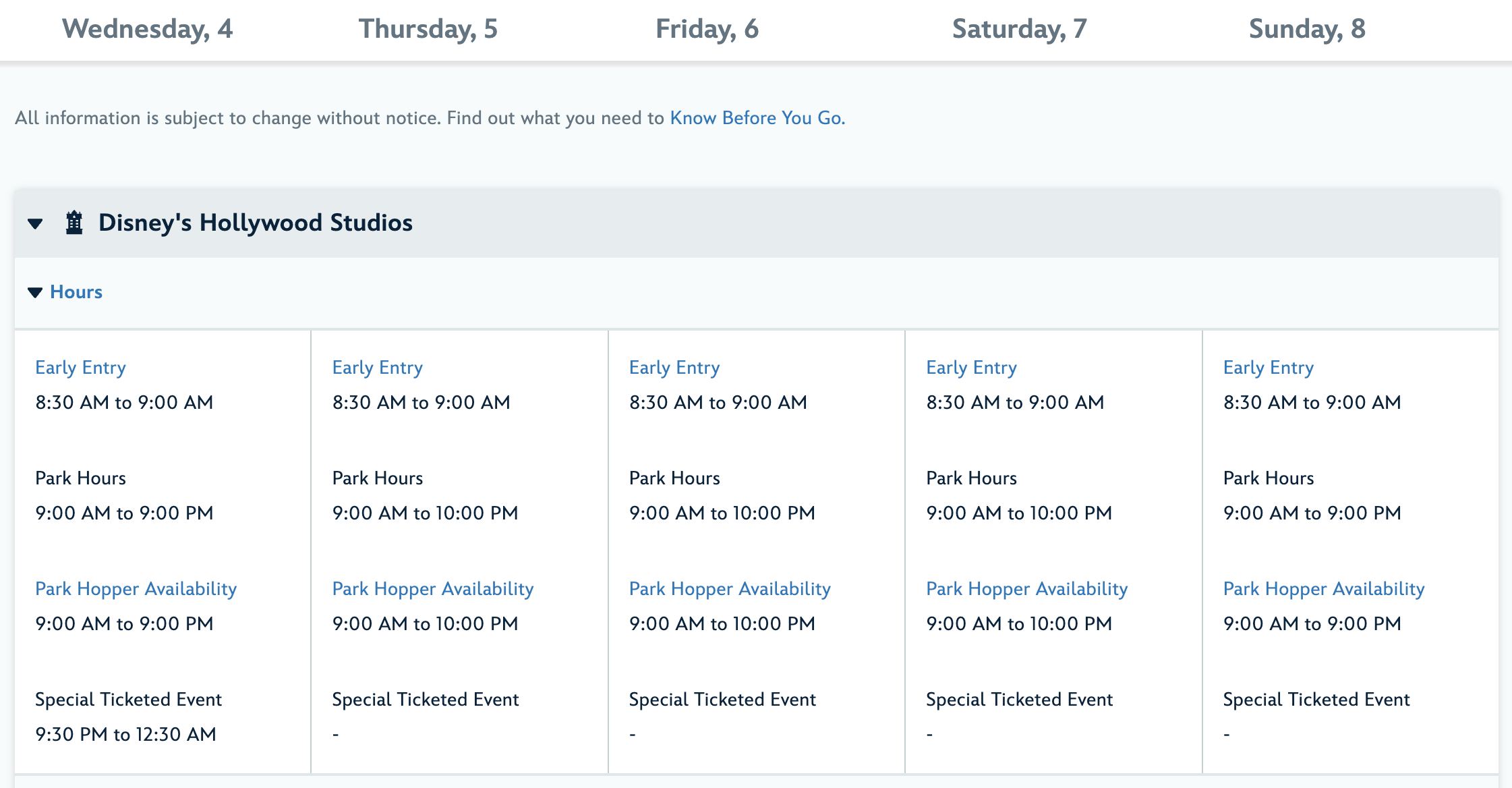Screen dimensions: 1512x788
Task: Select the Wednesday, 4 day tab
Action: click(147, 29)
